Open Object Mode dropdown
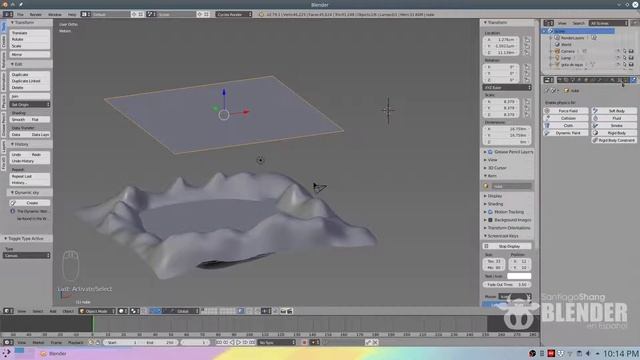The height and width of the screenshot is (360, 640). click(97, 311)
